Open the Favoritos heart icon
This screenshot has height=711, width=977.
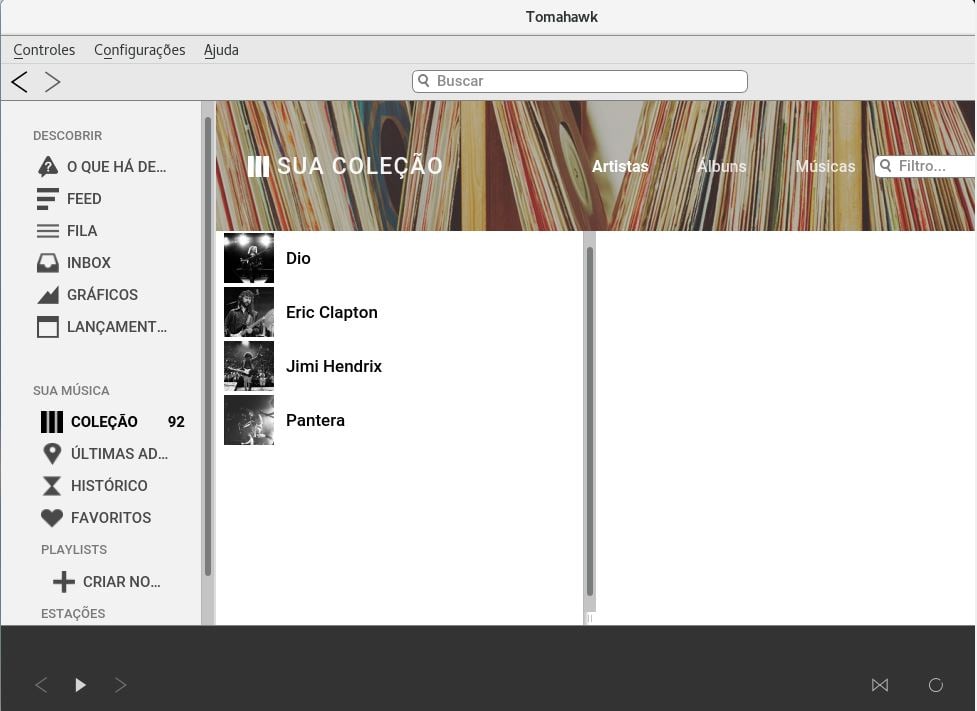pos(52,518)
